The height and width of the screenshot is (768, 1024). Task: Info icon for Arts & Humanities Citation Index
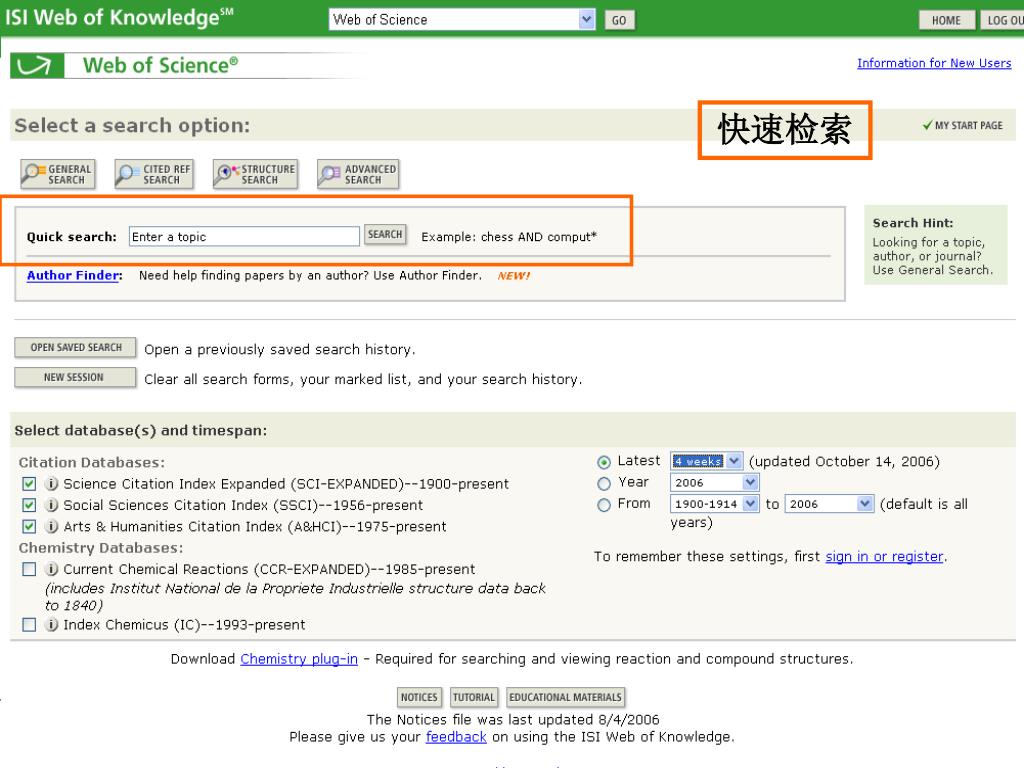[52, 526]
